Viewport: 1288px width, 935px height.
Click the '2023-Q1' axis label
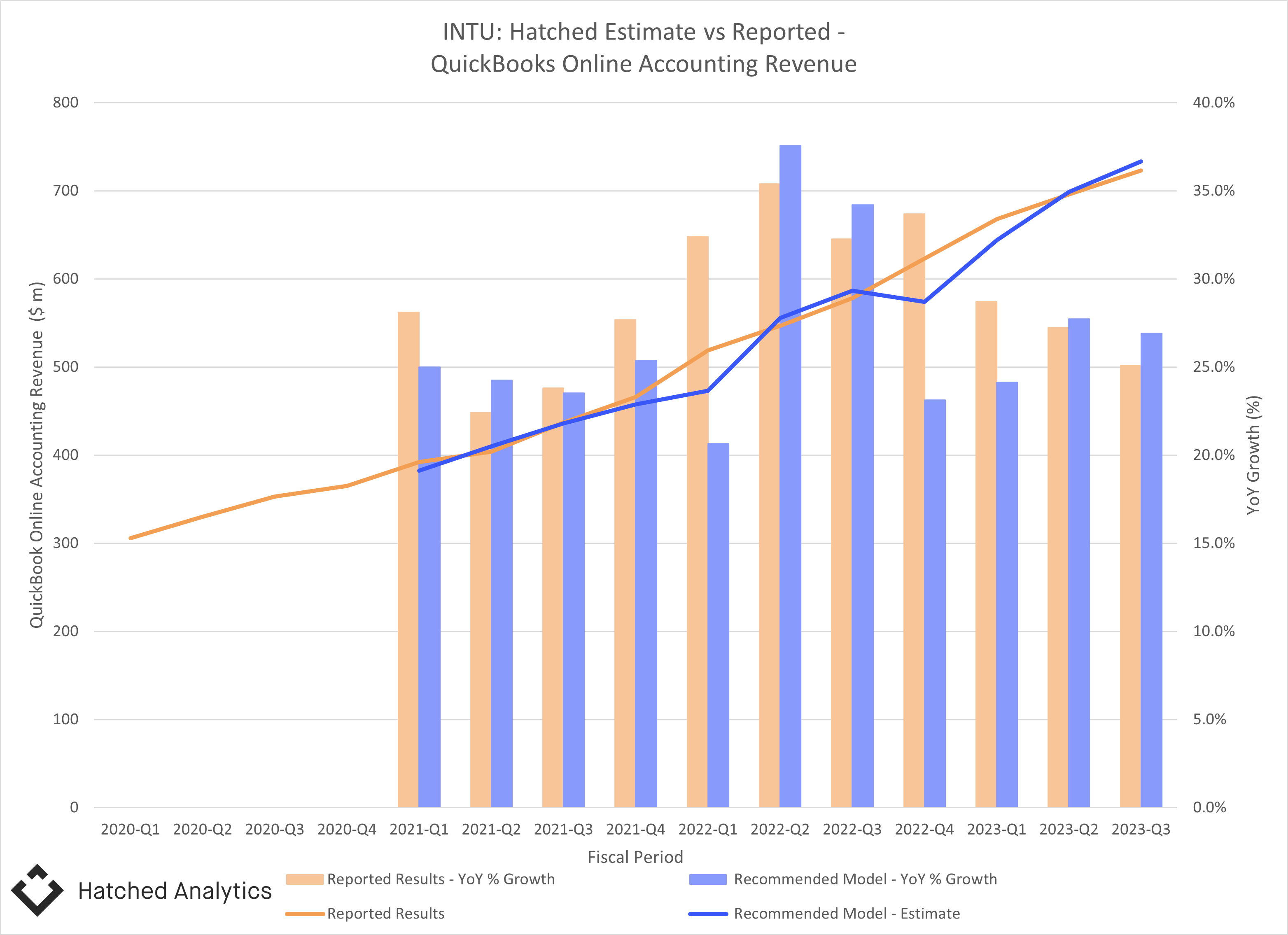pyautogui.click(x=996, y=830)
